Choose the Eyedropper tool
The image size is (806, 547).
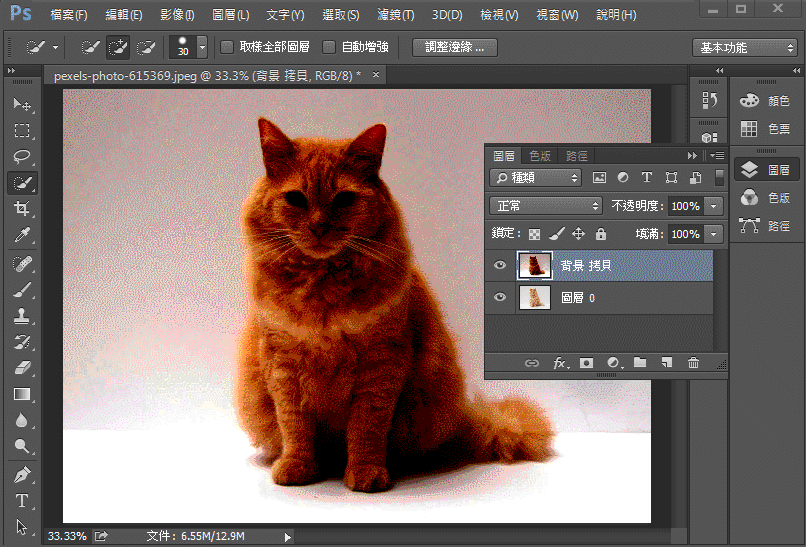tap(22, 235)
